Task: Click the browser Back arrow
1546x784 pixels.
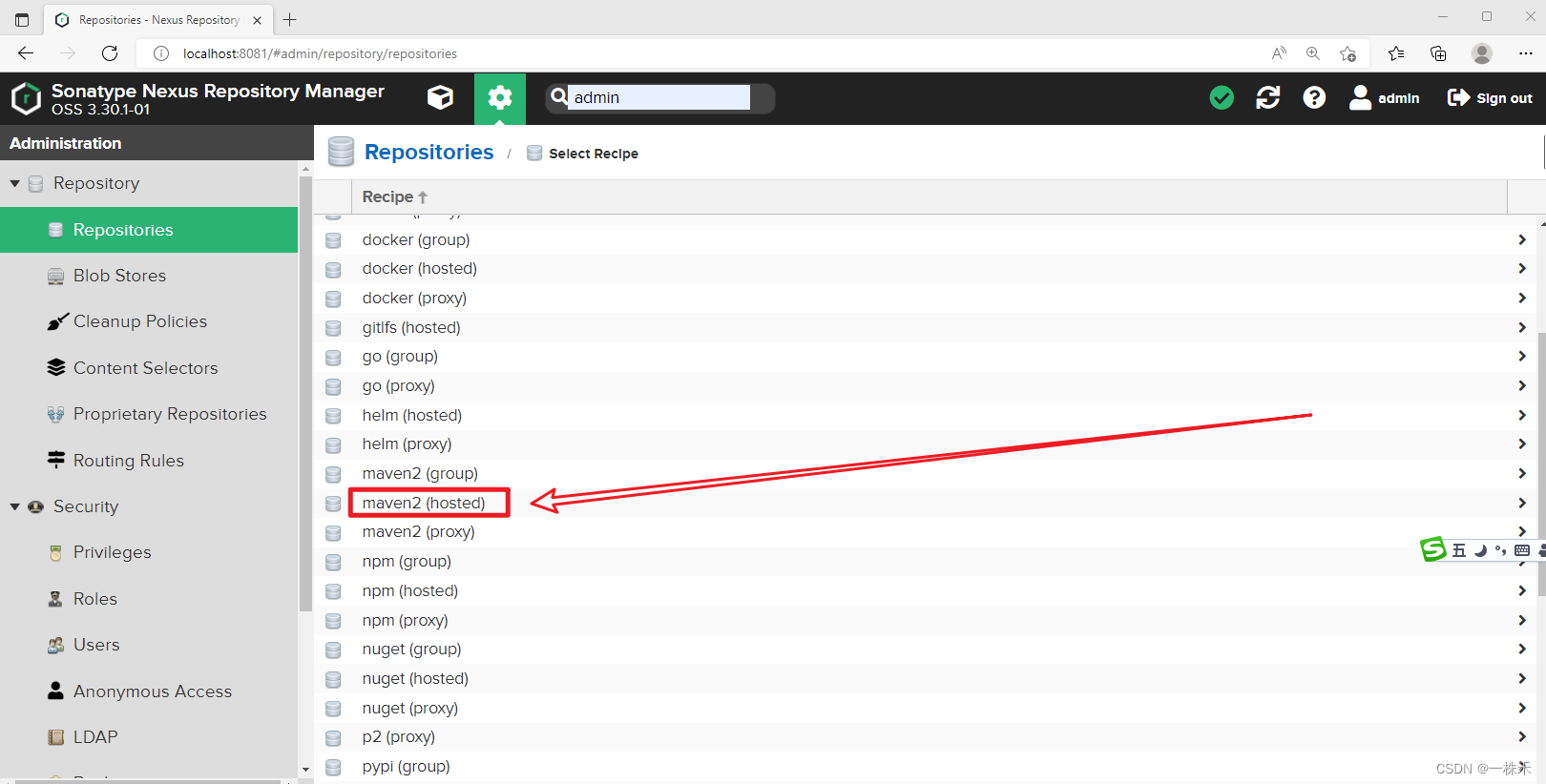Action: click(26, 53)
